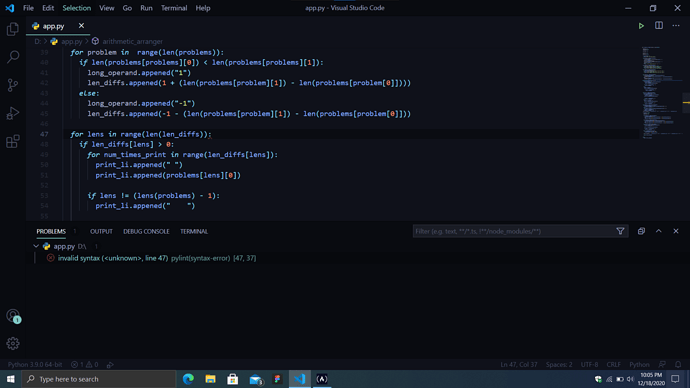This screenshot has width=690, height=388.
Task: Switch to the TERMINAL panel tab
Action: tap(194, 231)
